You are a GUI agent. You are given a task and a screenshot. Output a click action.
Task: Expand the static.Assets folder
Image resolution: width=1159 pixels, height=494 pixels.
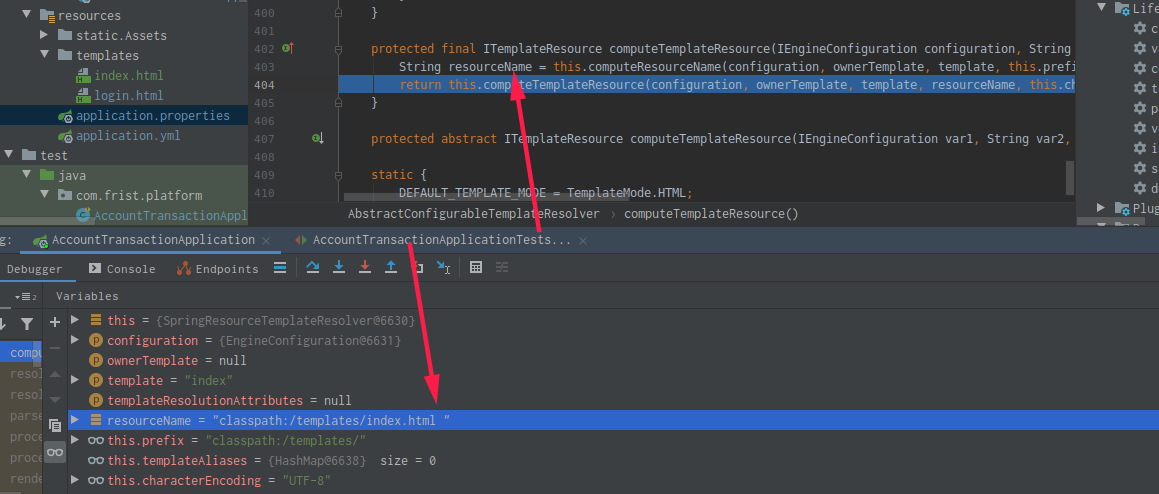[44, 35]
